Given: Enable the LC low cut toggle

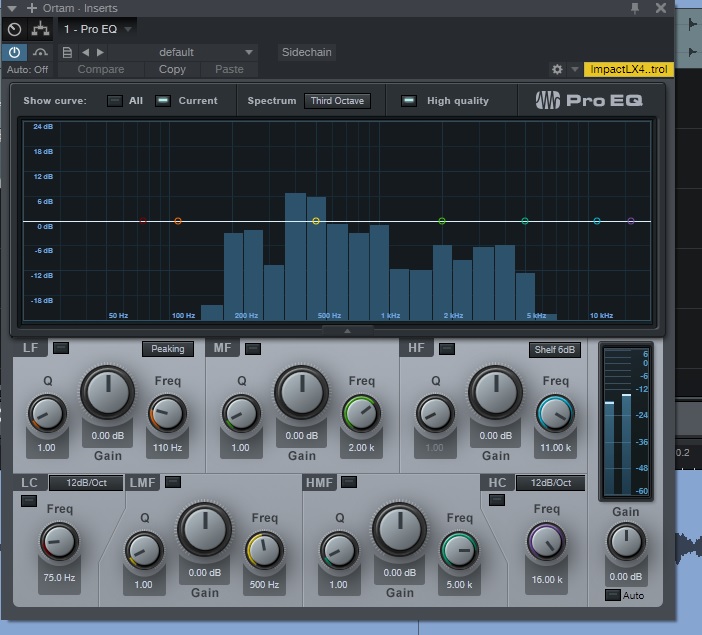Looking at the screenshot, I should 29,501.
